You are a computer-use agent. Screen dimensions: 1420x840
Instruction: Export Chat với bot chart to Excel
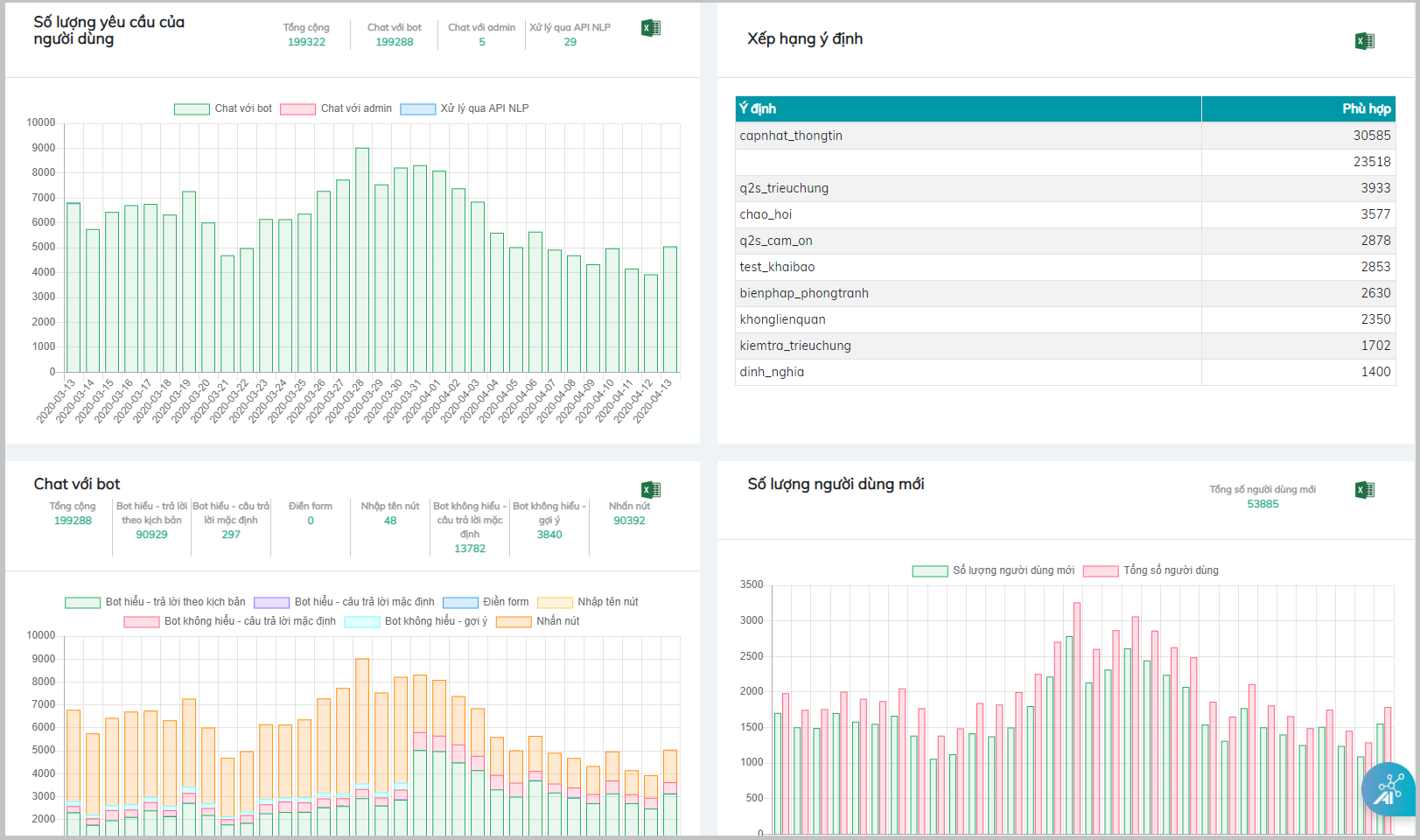pos(651,490)
